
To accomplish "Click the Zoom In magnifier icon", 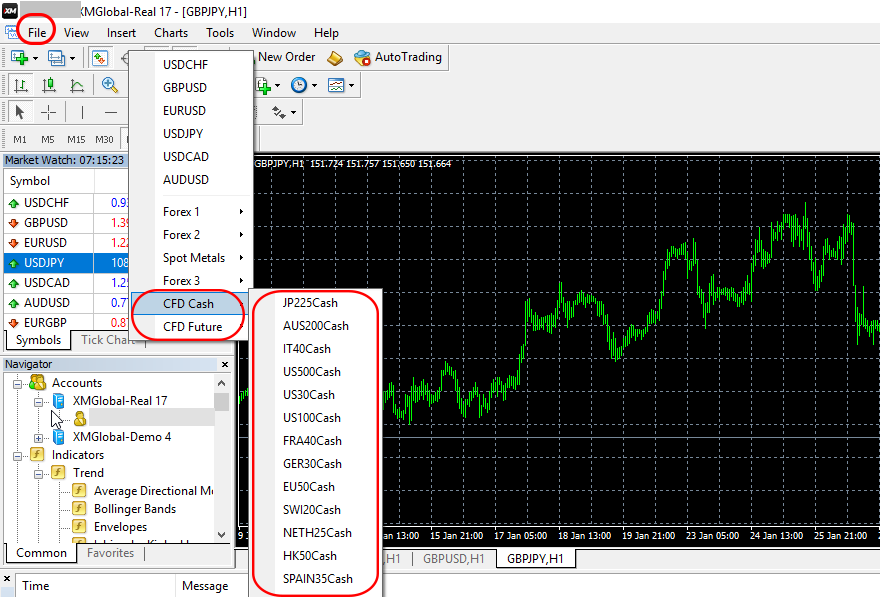I will 109,85.
